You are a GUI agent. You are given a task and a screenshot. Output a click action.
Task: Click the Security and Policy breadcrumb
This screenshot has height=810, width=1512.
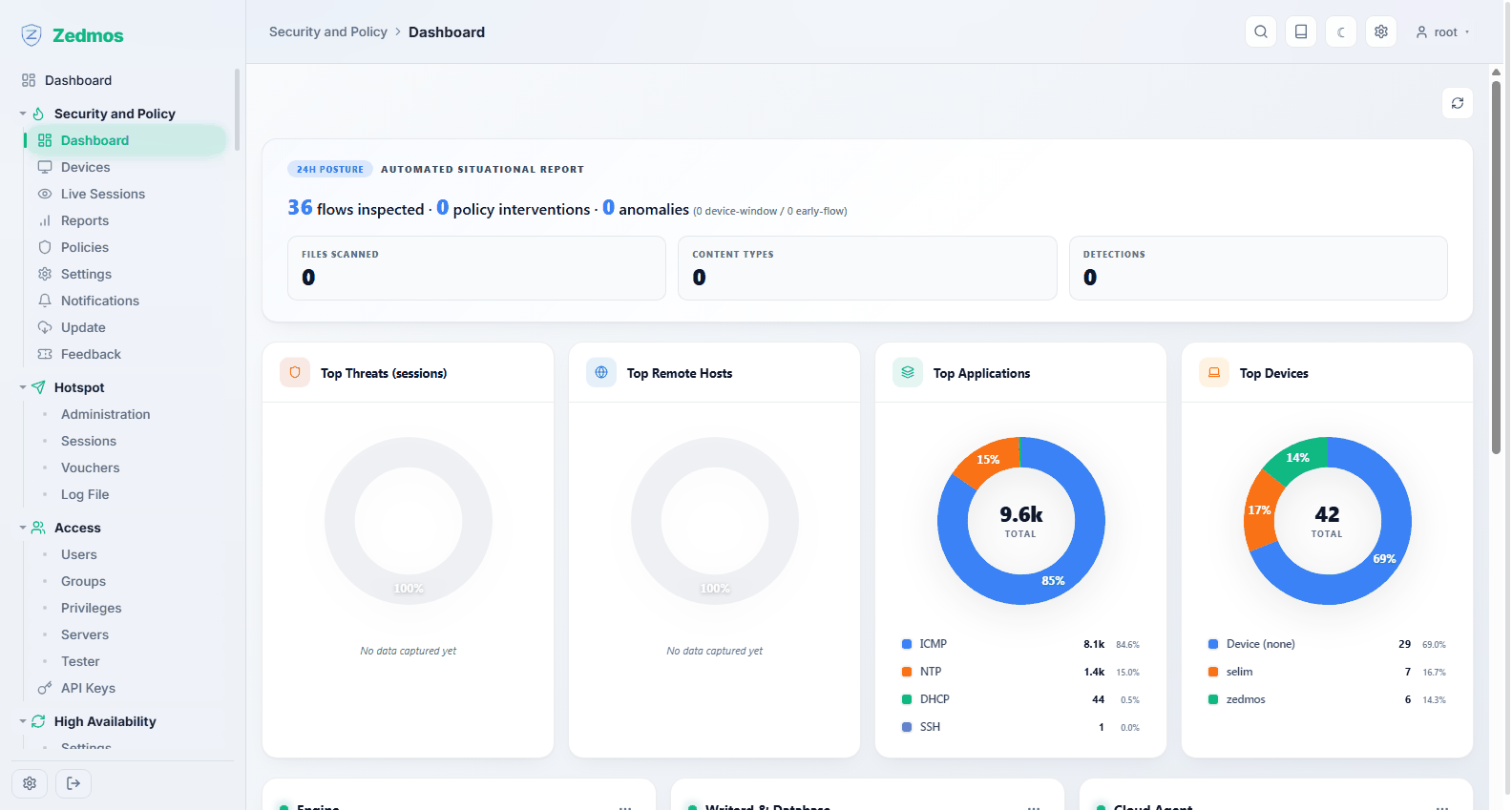point(328,31)
